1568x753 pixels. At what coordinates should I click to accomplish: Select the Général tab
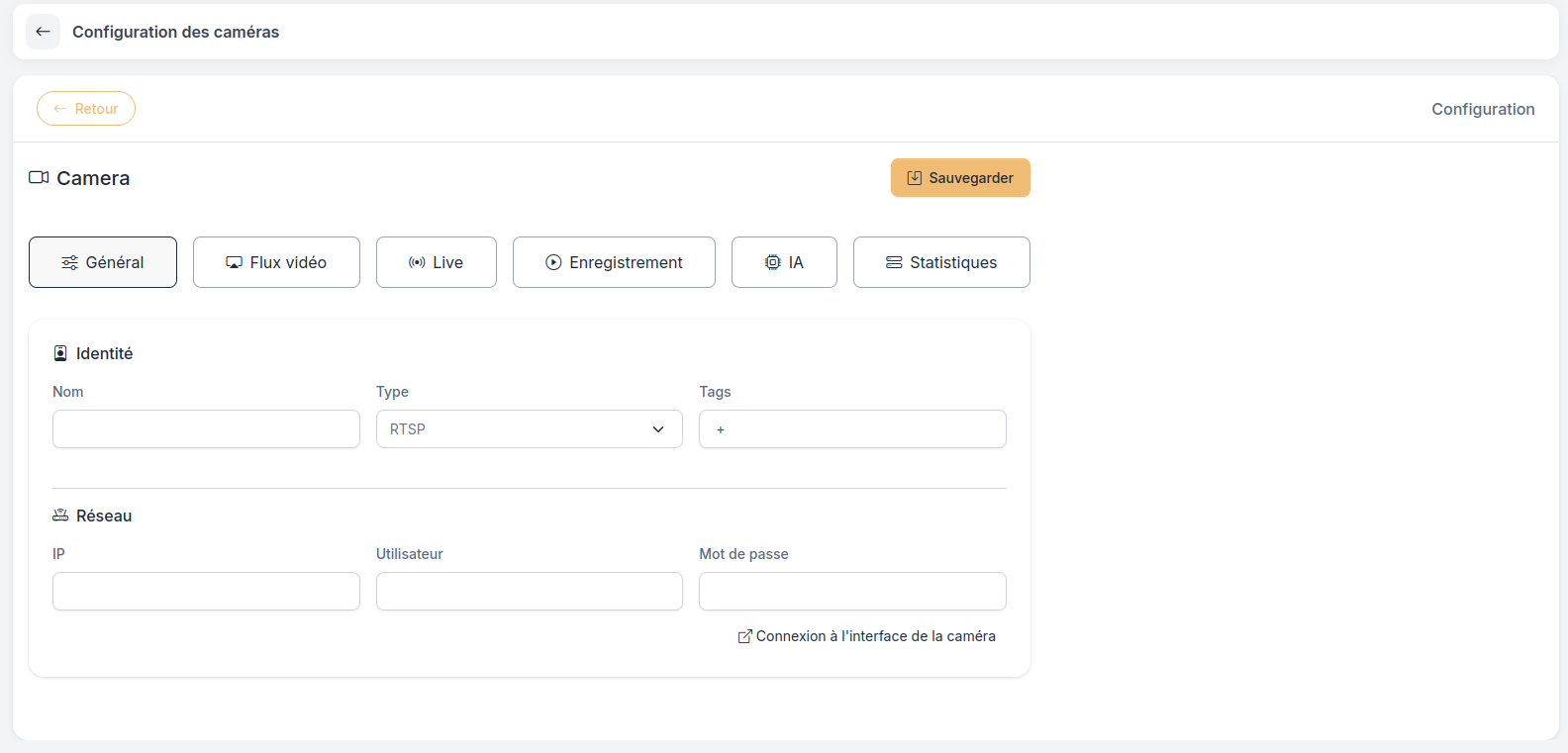[103, 262]
